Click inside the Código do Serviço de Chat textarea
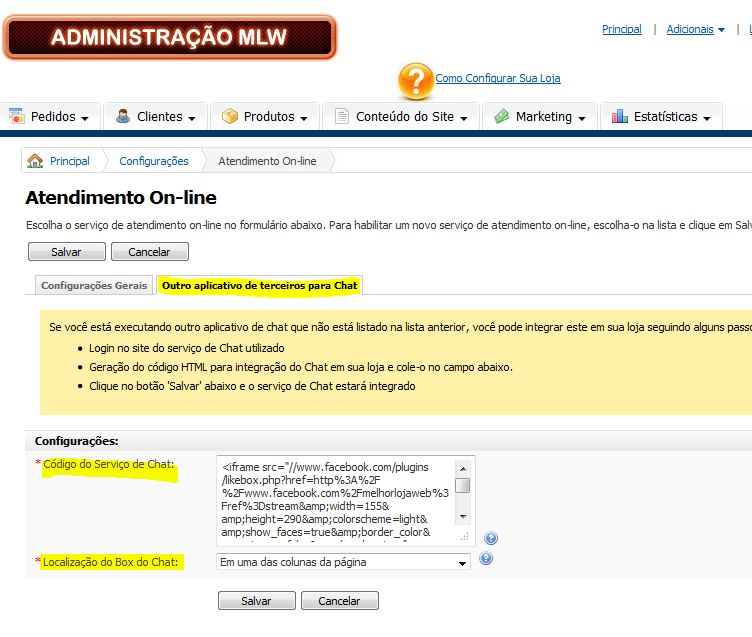Screen dimensions: 752x637 point(335,498)
